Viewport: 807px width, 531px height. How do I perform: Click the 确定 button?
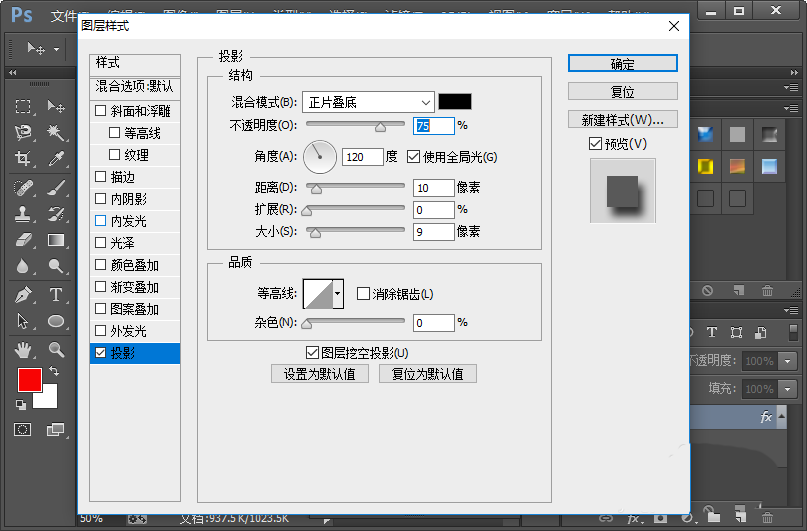click(x=623, y=63)
